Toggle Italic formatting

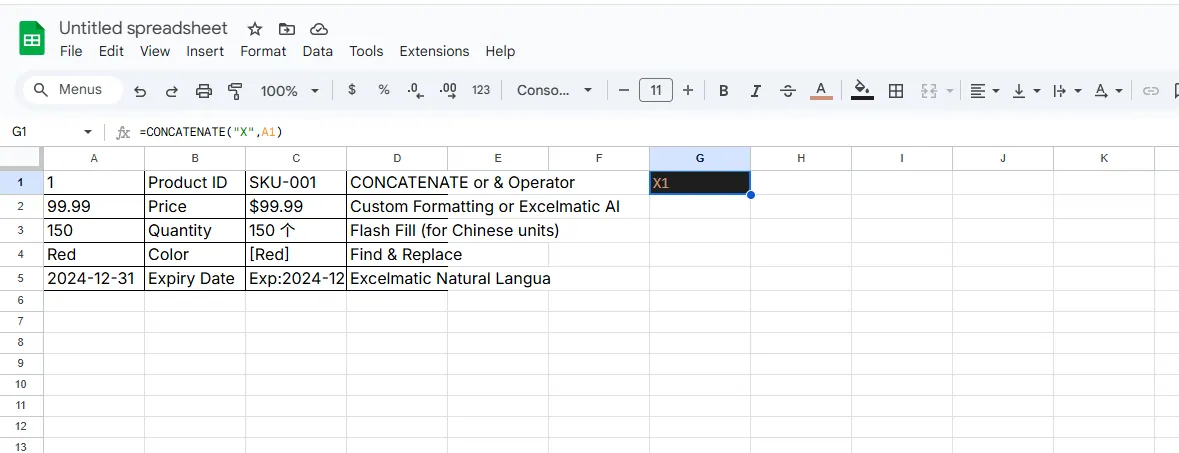click(x=756, y=91)
